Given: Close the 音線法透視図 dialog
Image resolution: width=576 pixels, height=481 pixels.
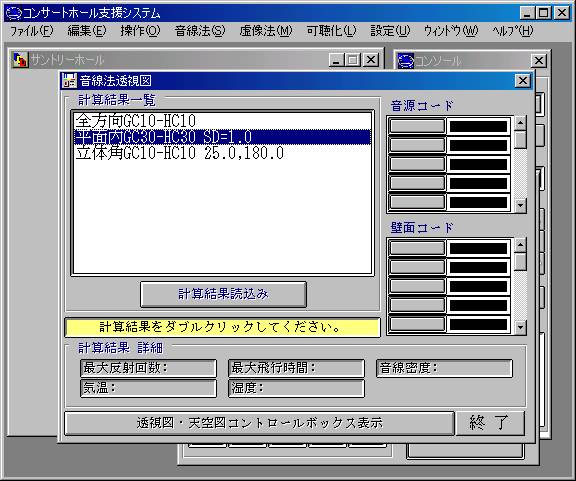Looking at the screenshot, I should 522,80.
